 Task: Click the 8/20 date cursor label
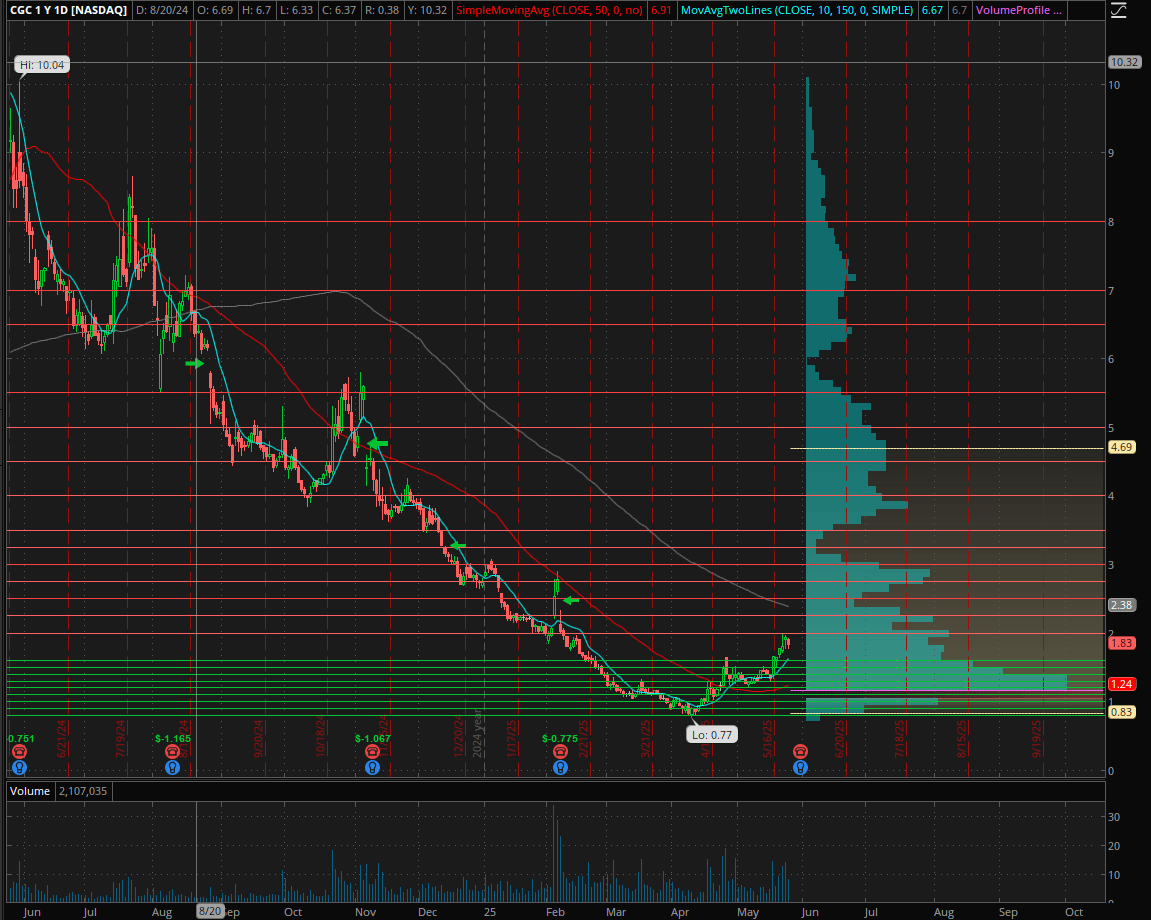point(210,911)
